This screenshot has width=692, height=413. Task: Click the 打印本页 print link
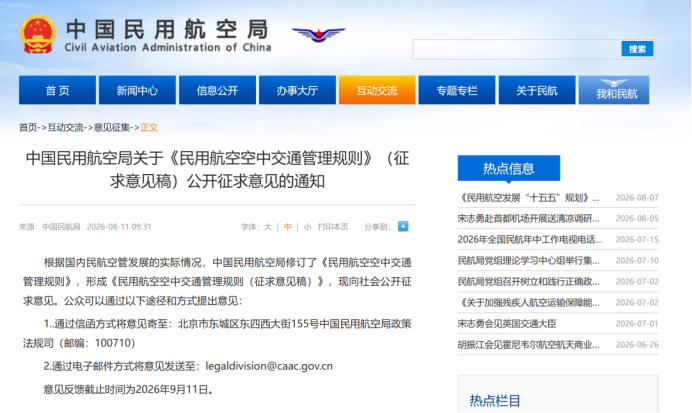pyautogui.click(x=333, y=227)
